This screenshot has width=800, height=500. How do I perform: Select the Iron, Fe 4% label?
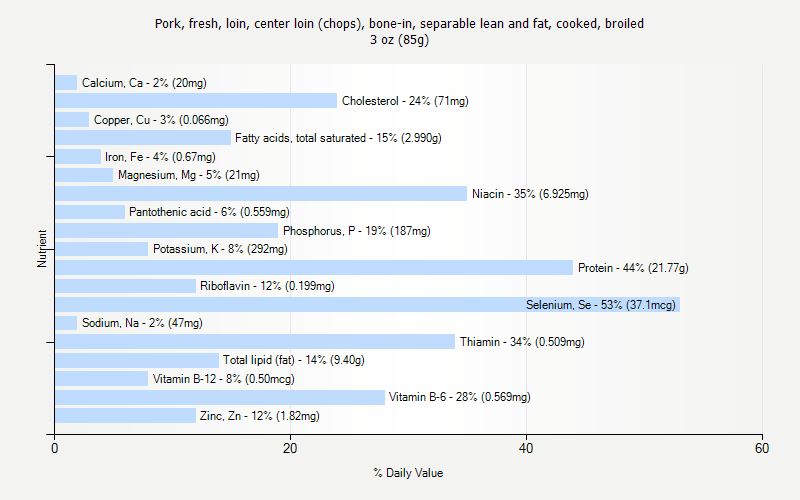pos(160,157)
